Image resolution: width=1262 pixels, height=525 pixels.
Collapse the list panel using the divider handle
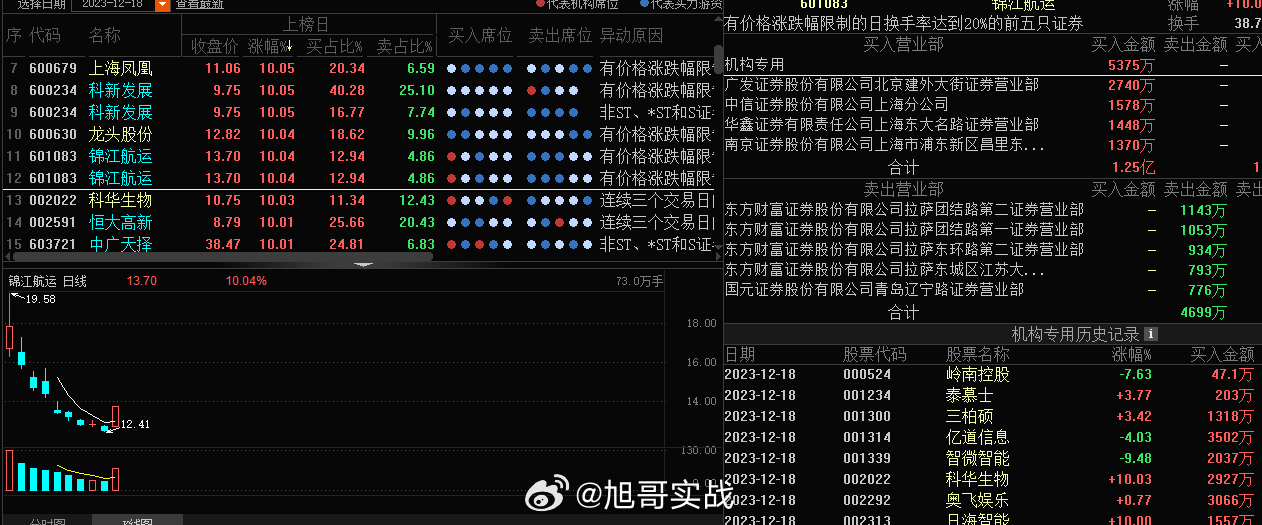point(363,265)
